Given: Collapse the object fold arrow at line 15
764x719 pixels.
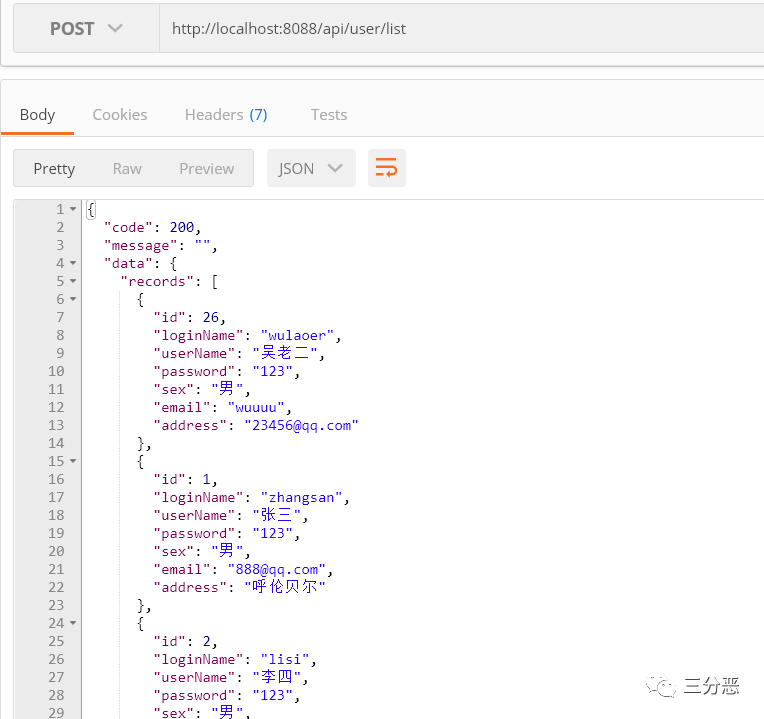Looking at the screenshot, I should (73, 461).
